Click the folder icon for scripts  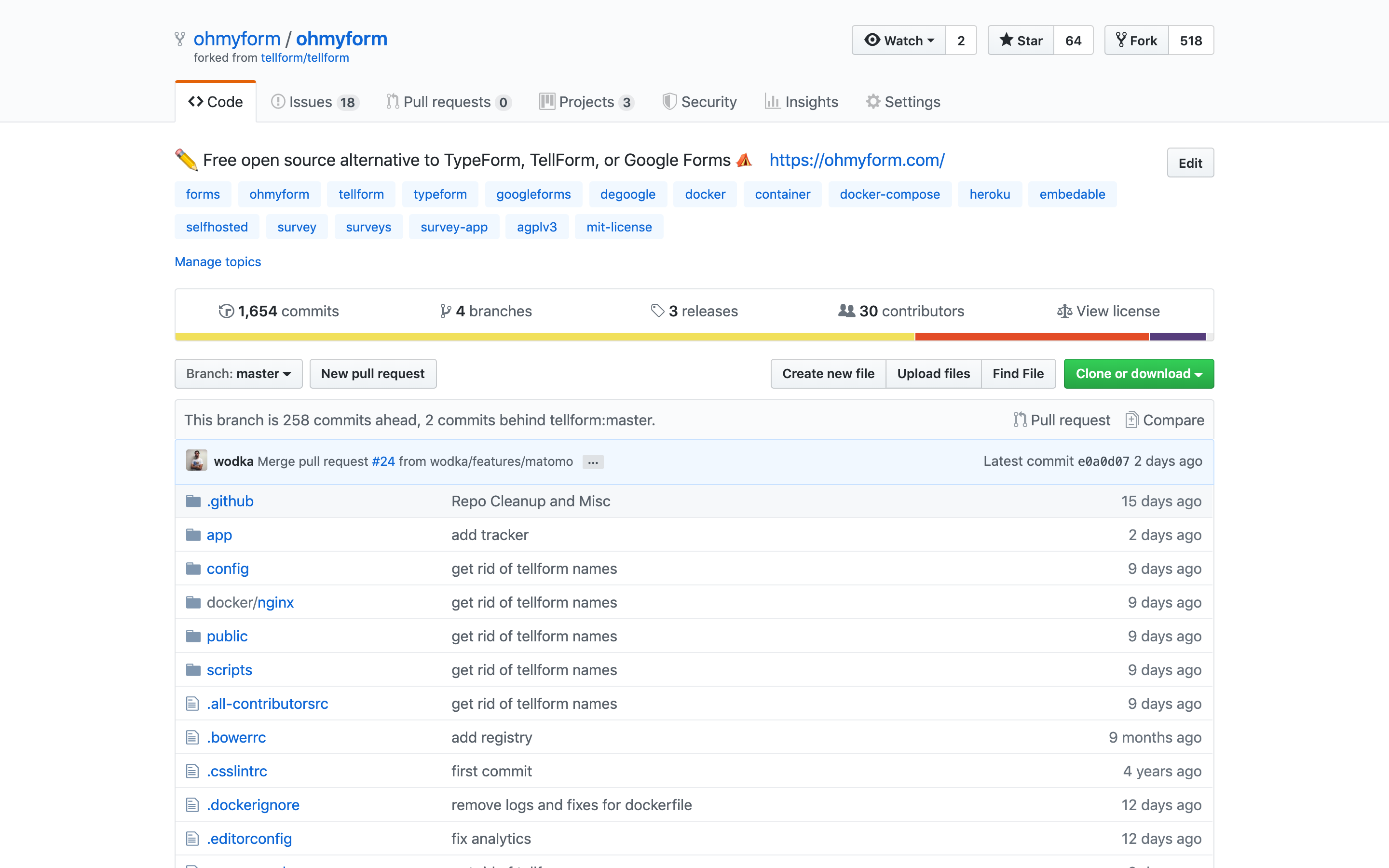[x=193, y=670]
